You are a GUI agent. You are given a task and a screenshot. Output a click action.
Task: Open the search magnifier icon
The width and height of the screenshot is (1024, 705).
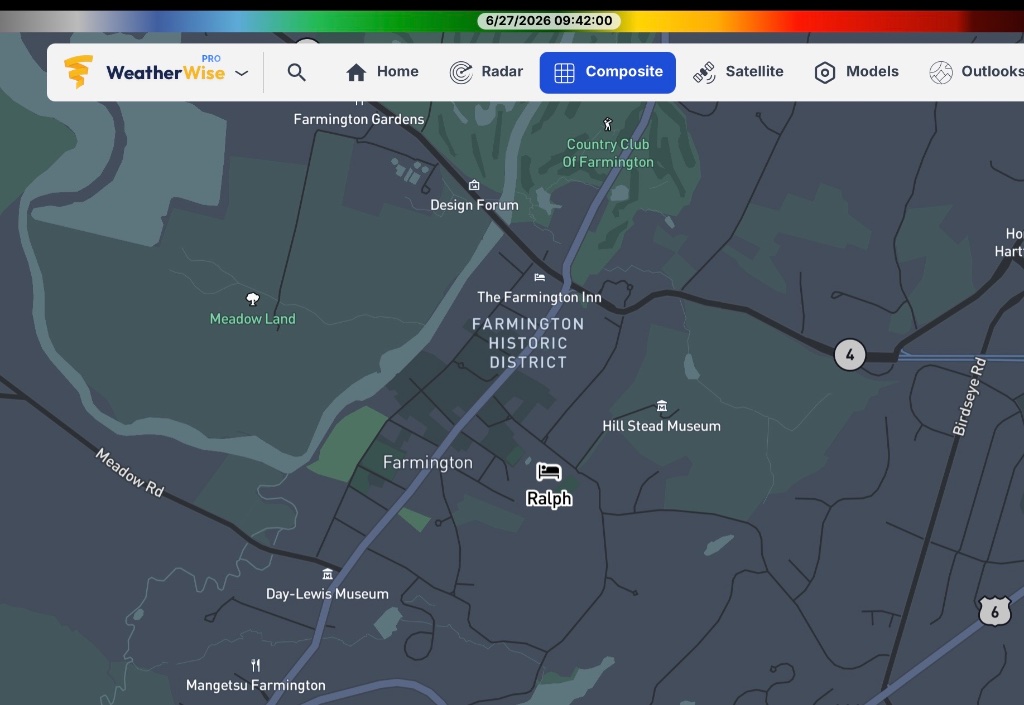[x=296, y=72]
